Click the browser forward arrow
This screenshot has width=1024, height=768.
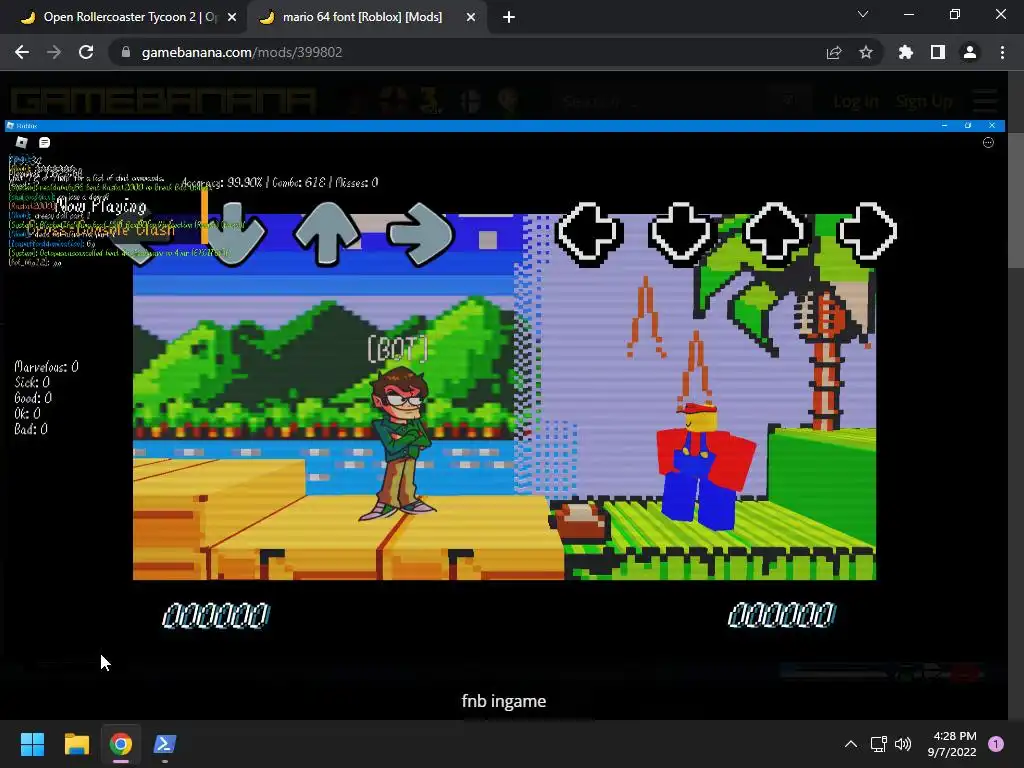pyautogui.click(x=54, y=52)
